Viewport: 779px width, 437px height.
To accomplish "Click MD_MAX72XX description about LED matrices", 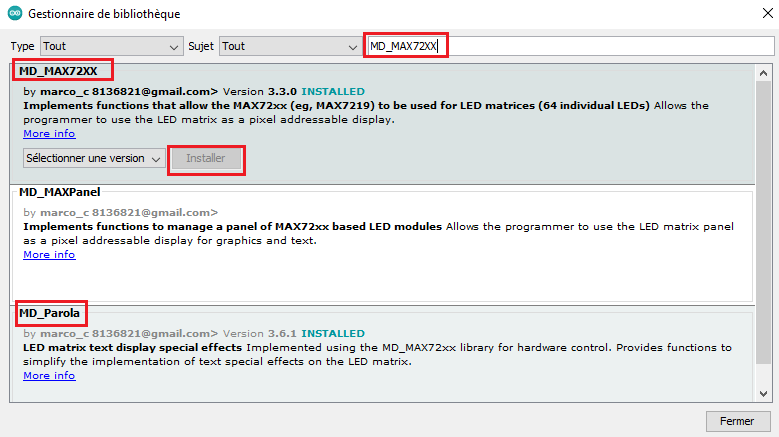I will pyautogui.click(x=366, y=113).
